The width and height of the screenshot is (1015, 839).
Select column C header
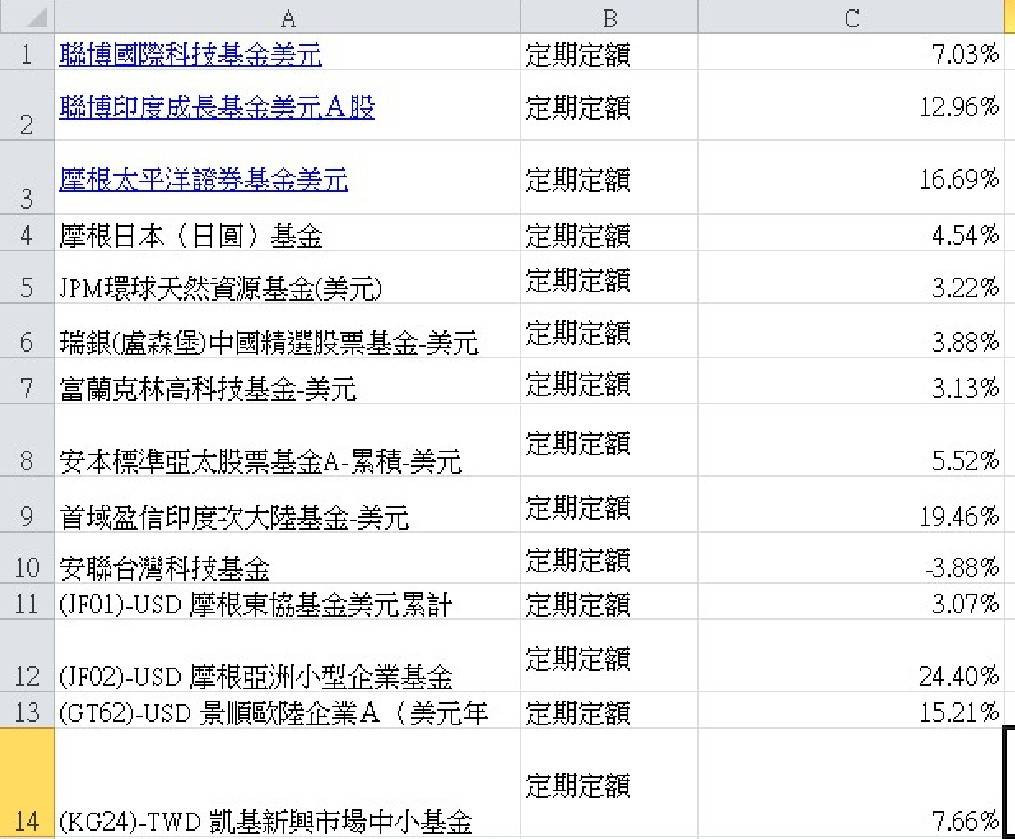[851, 16]
